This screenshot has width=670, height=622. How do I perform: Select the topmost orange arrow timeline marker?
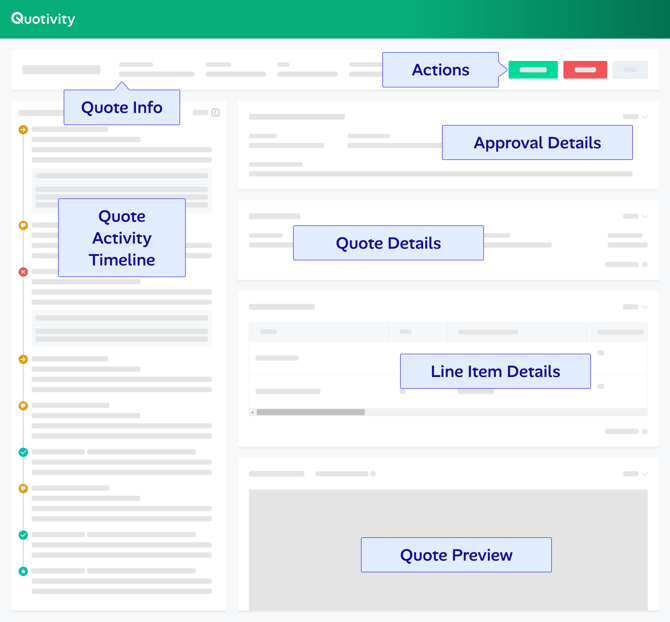click(23, 130)
